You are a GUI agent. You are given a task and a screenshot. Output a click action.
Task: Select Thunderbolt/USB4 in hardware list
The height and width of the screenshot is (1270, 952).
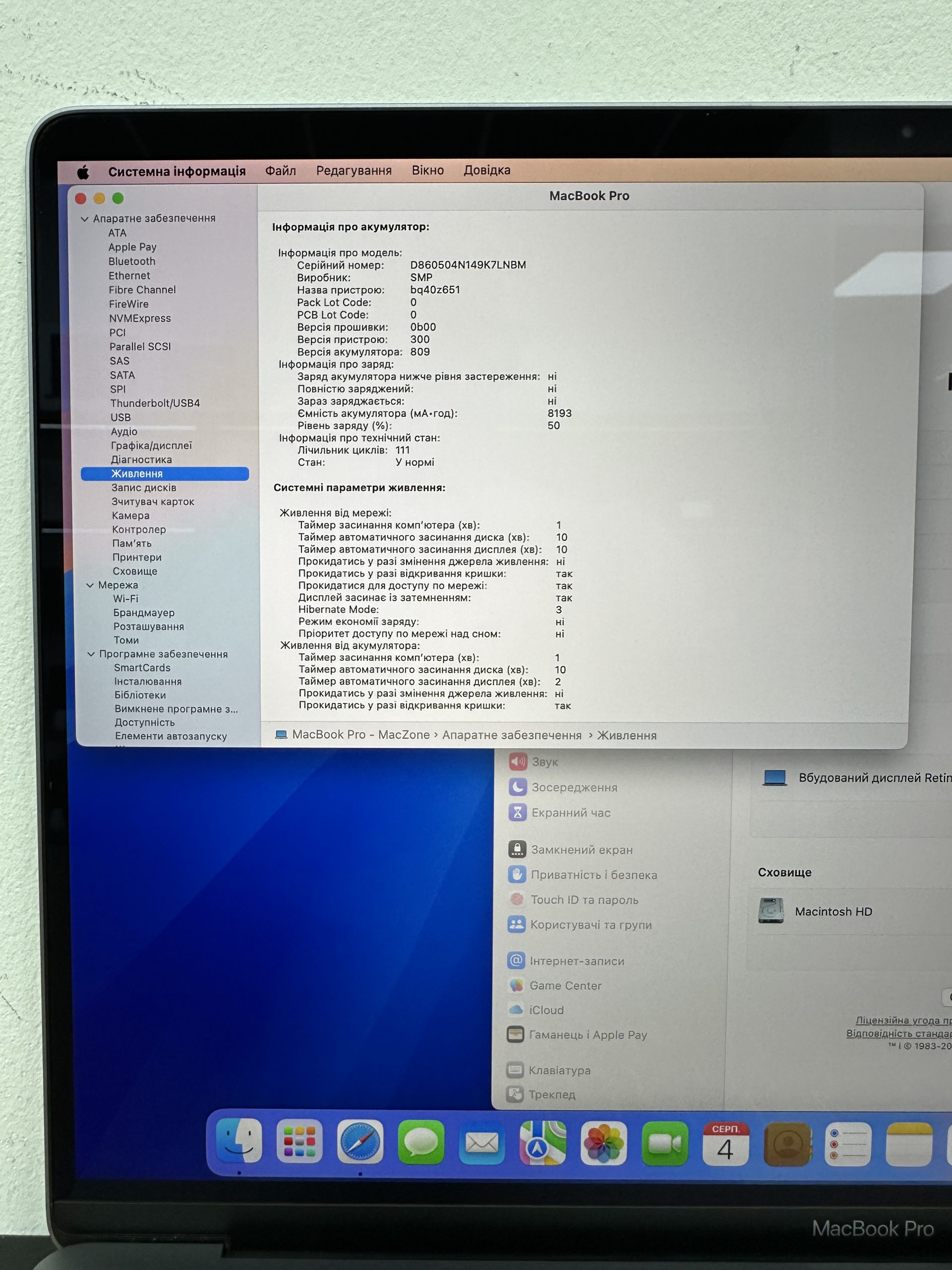pyautogui.click(x=155, y=403)
